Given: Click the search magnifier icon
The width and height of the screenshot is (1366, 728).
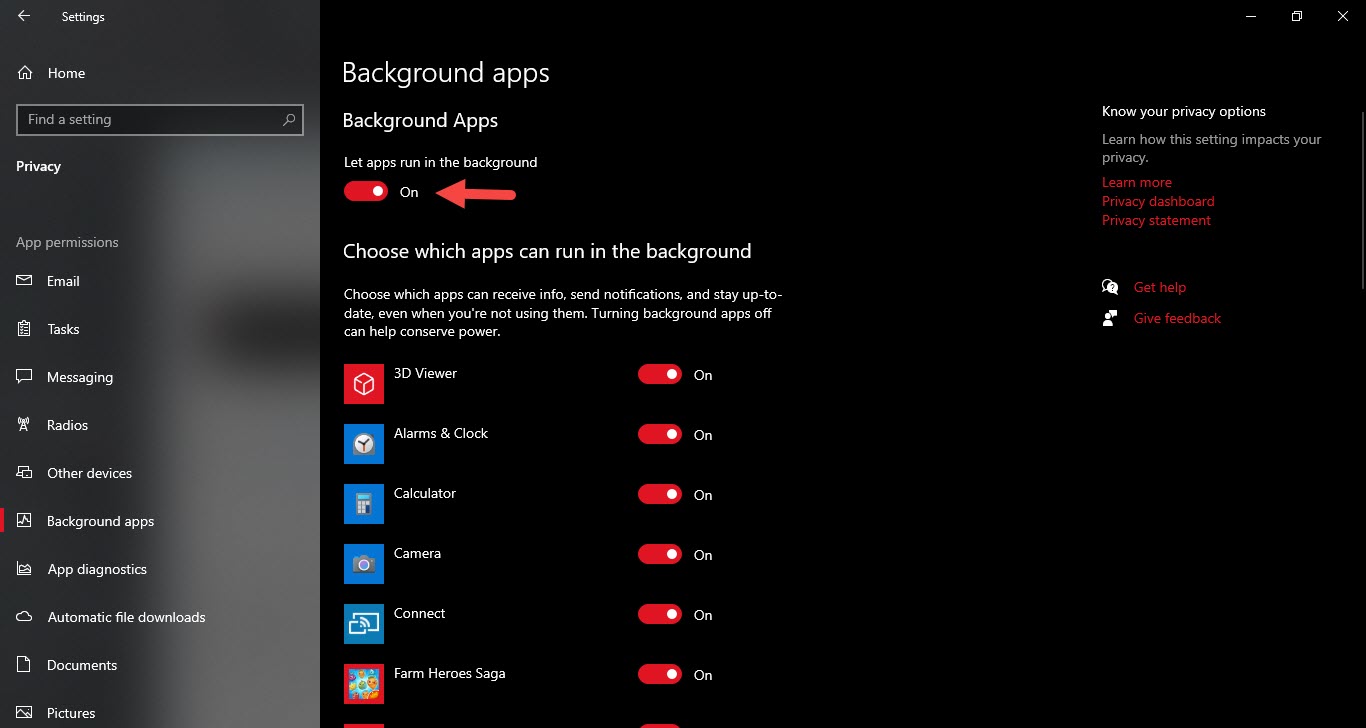Looking at the screenshot, I should click(289, 119).
